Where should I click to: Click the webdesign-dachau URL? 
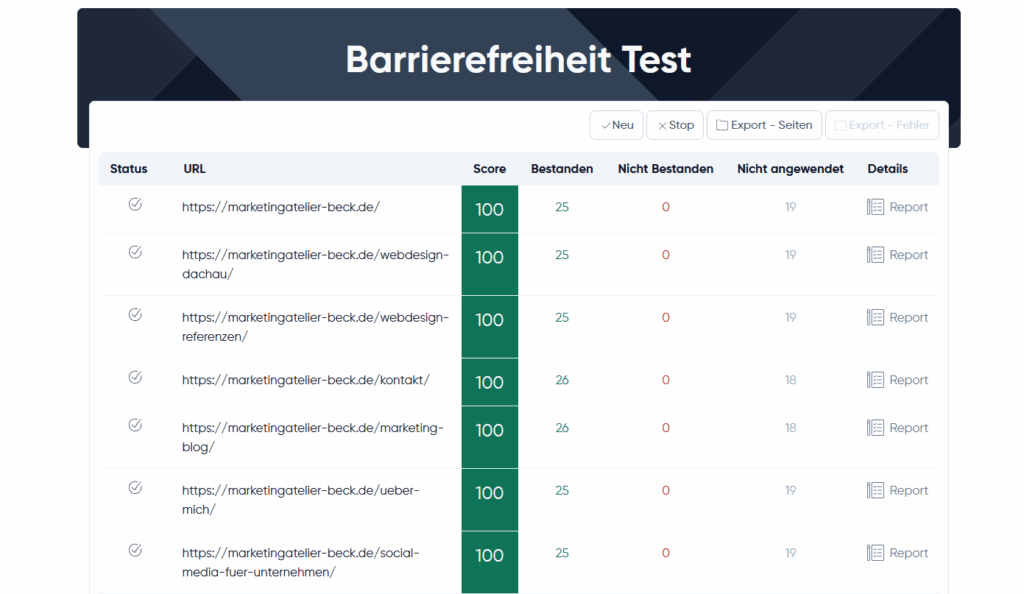point(315,264)
